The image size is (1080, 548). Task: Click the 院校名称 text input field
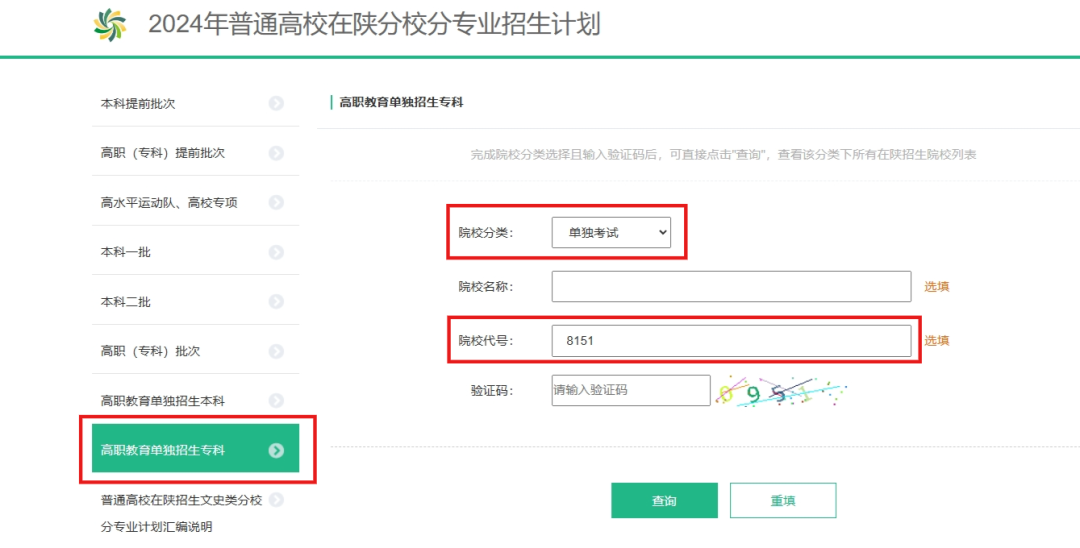point(731,286)
